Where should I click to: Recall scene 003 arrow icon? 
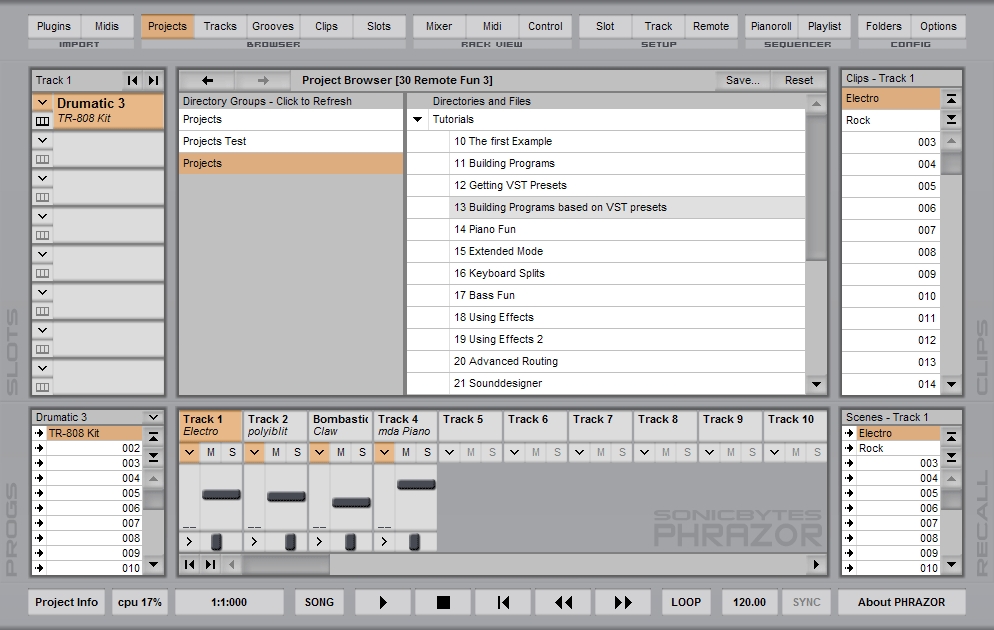(x=849, y=463)
